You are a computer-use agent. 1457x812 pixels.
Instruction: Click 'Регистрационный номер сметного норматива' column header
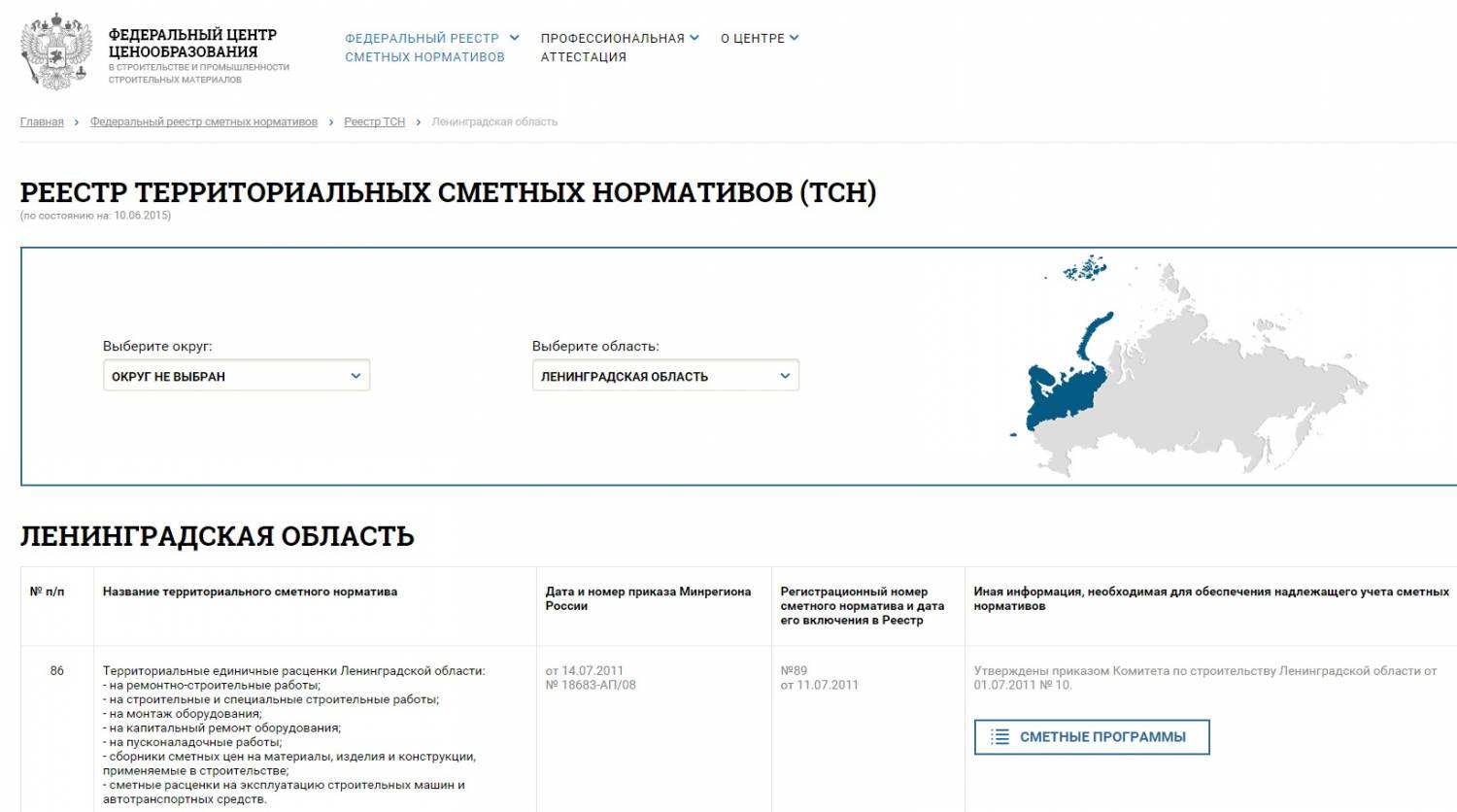point(863,606)
